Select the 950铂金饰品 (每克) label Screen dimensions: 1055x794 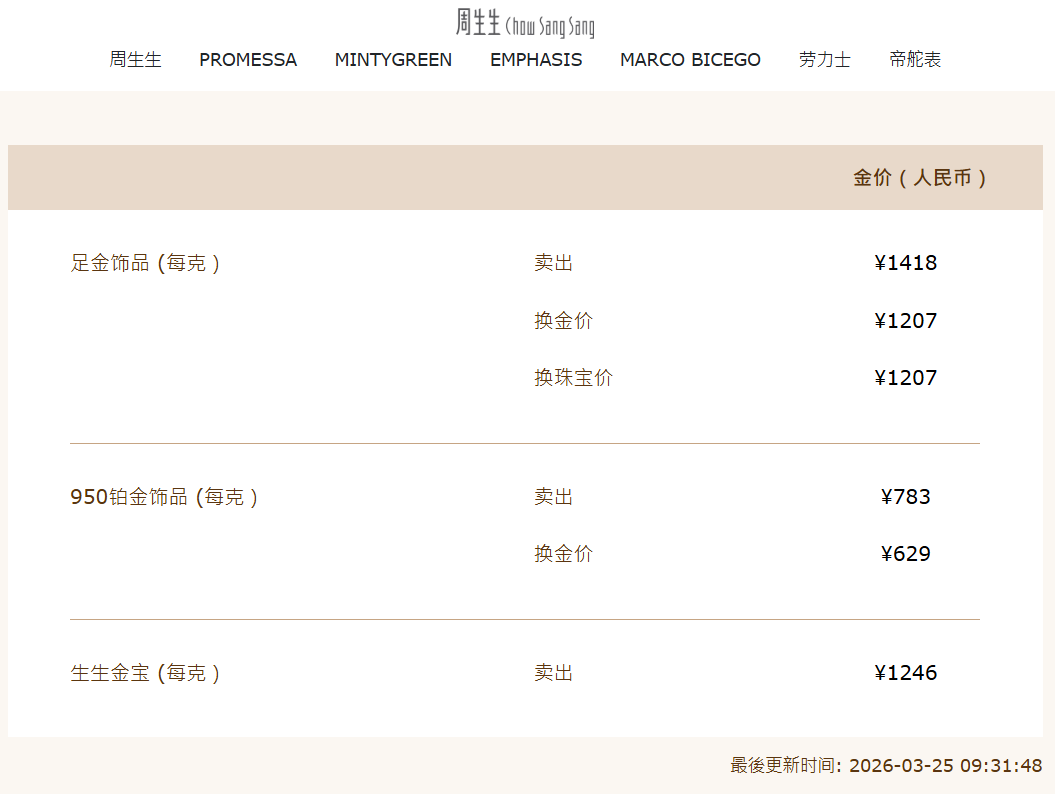(164, 497)
